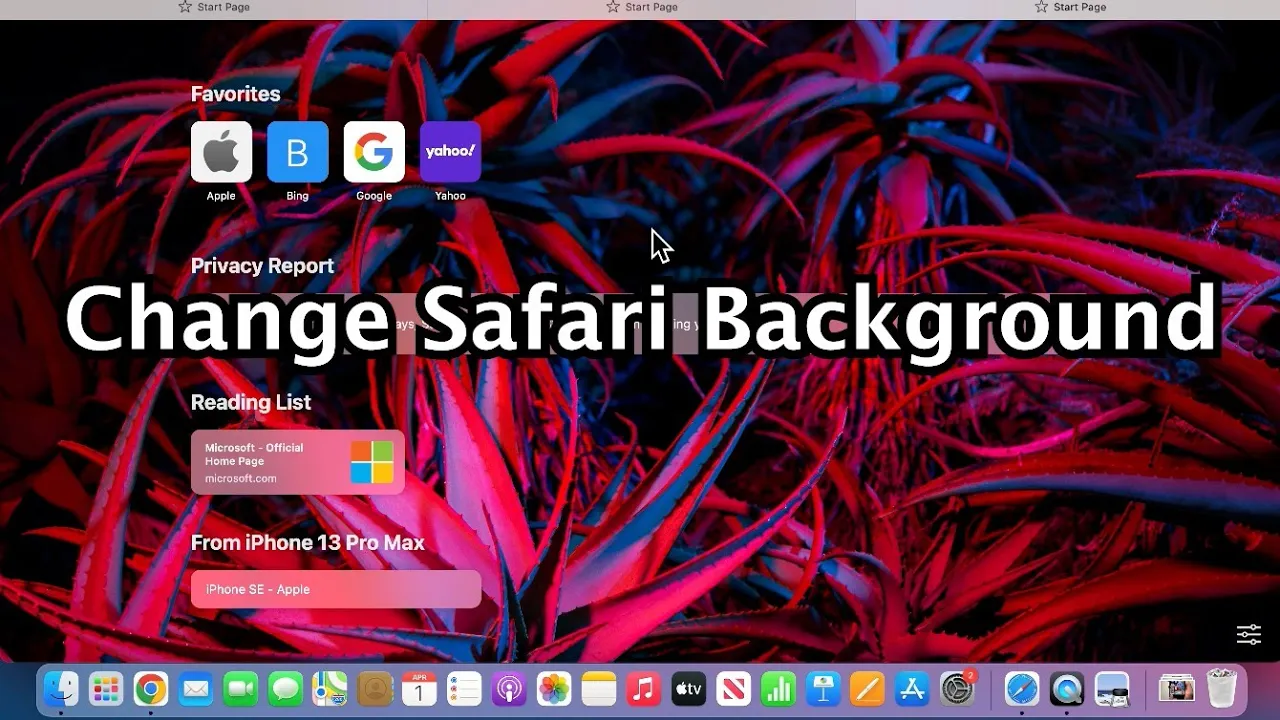Click the From iPhone 13 Pro Max heading
This screenshot has width=1280, height=720.
pos(308,543)
